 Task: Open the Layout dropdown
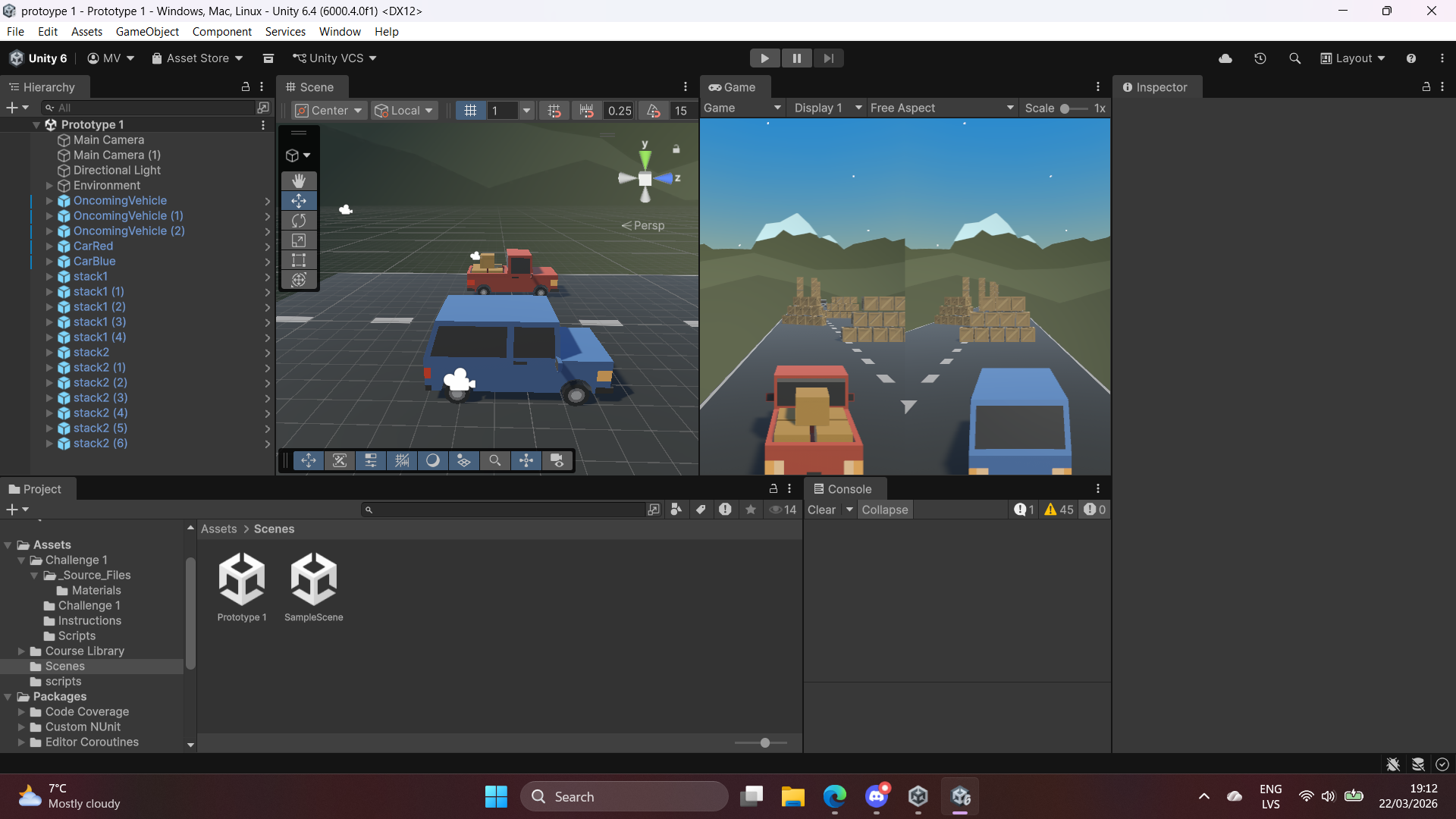pyautogui.click(x=1353, y=58)
